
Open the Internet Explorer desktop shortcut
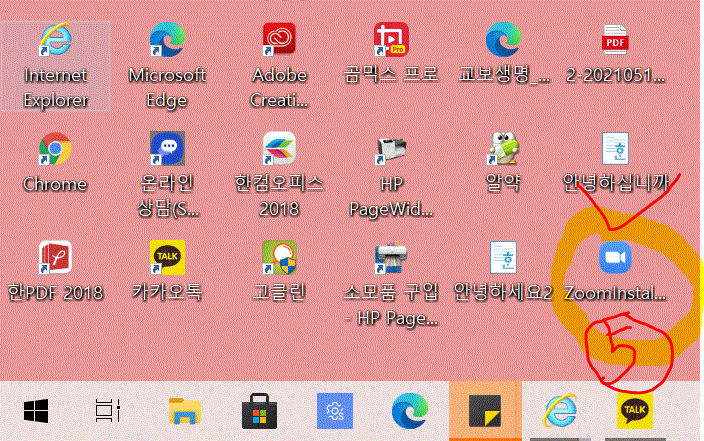(x=56, y=66)
